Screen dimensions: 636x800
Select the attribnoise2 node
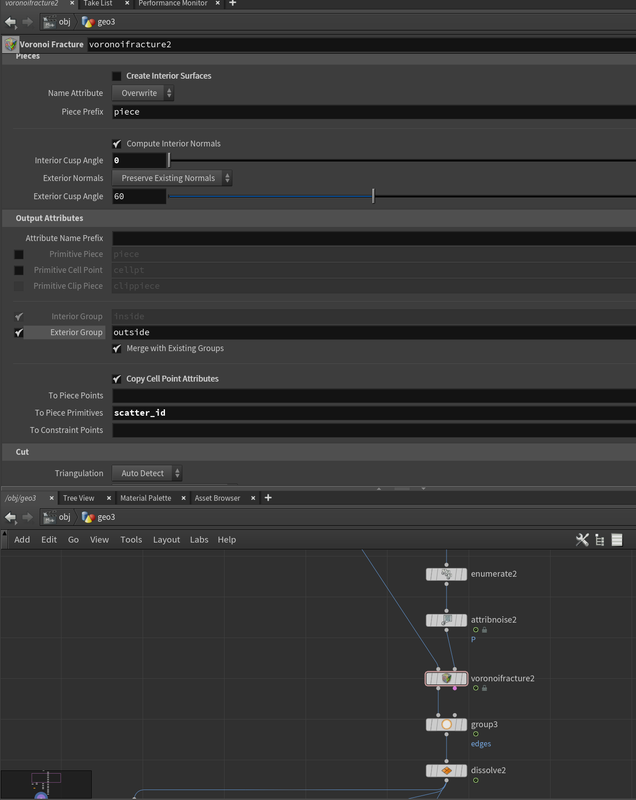coord(446,620)
